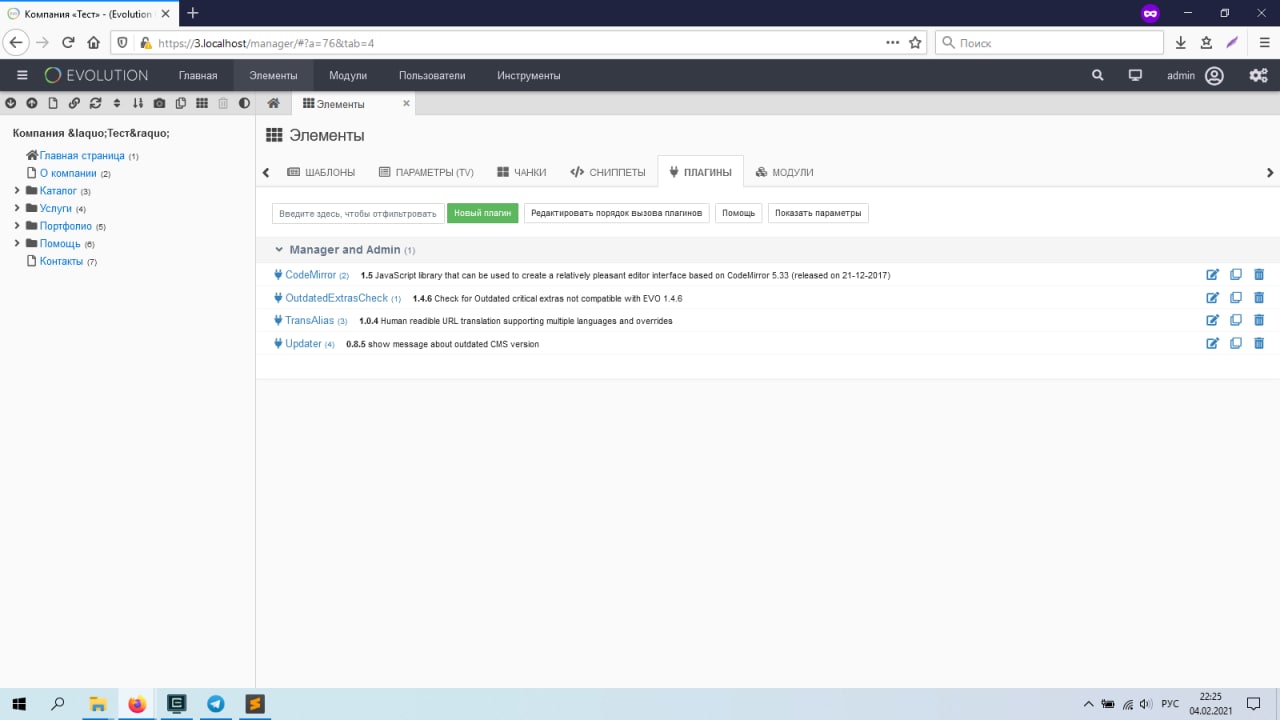Open the tree sort-order up/down arrows icon

(116, 103)
